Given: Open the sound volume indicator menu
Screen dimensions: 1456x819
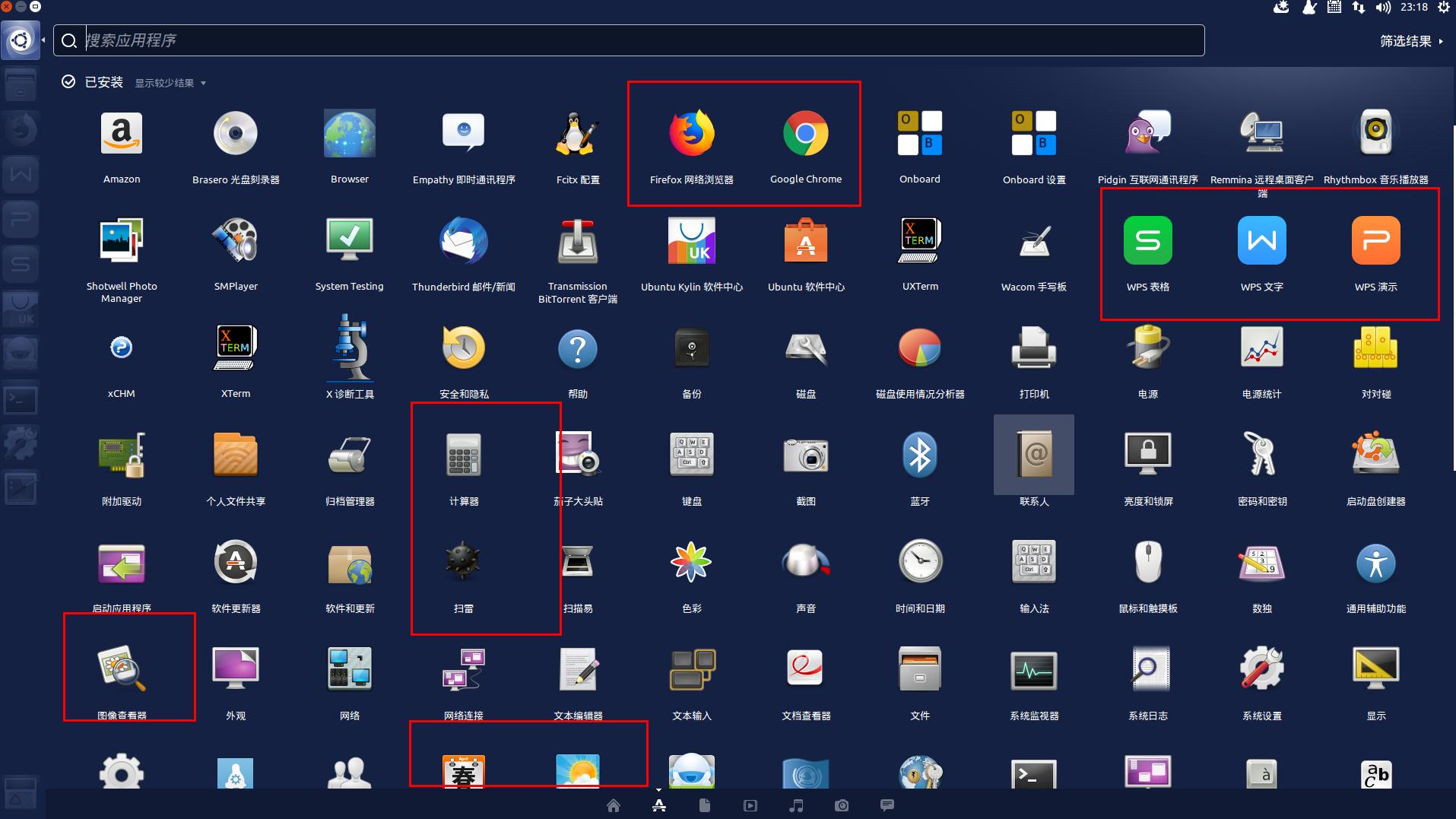Looking at the screenshot, I should [x=1384, y=8].
